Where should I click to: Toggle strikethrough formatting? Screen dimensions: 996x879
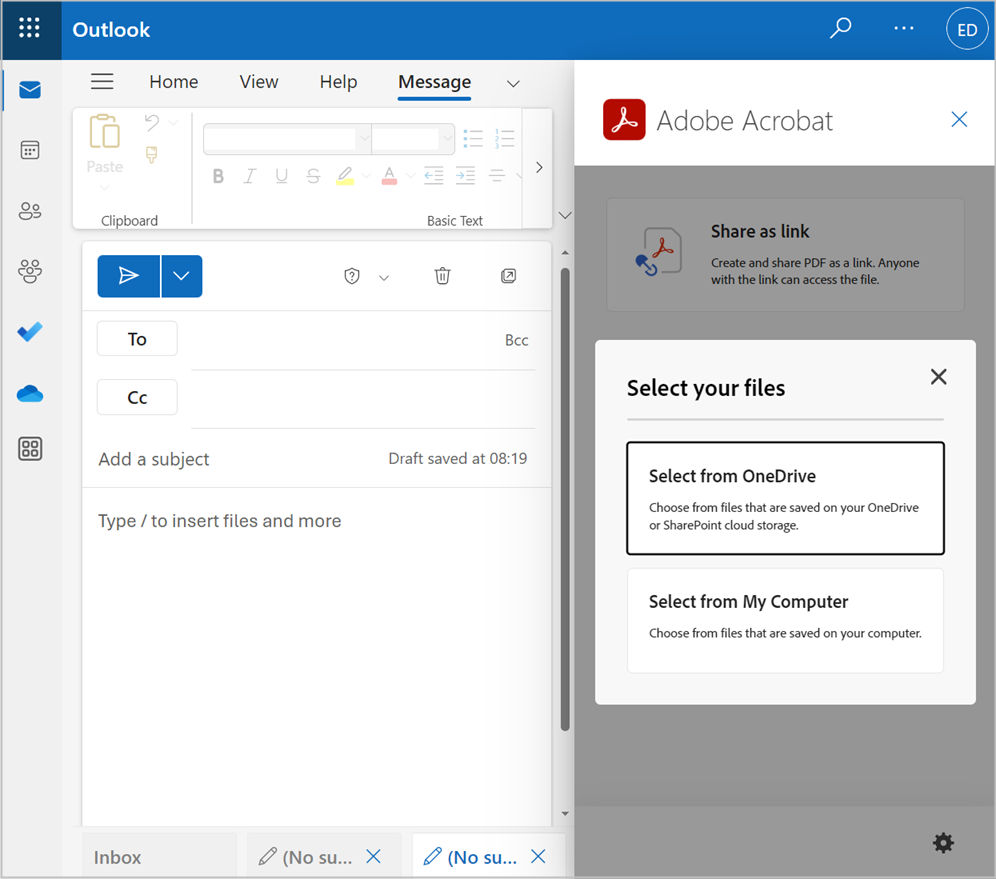point(313,176)
